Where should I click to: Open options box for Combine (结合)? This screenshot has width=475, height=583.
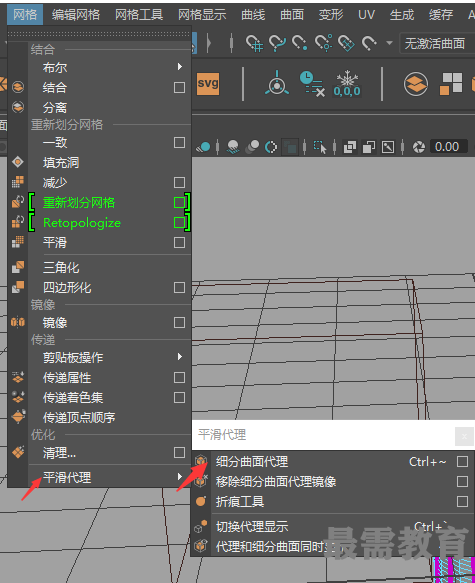point(180,87)
